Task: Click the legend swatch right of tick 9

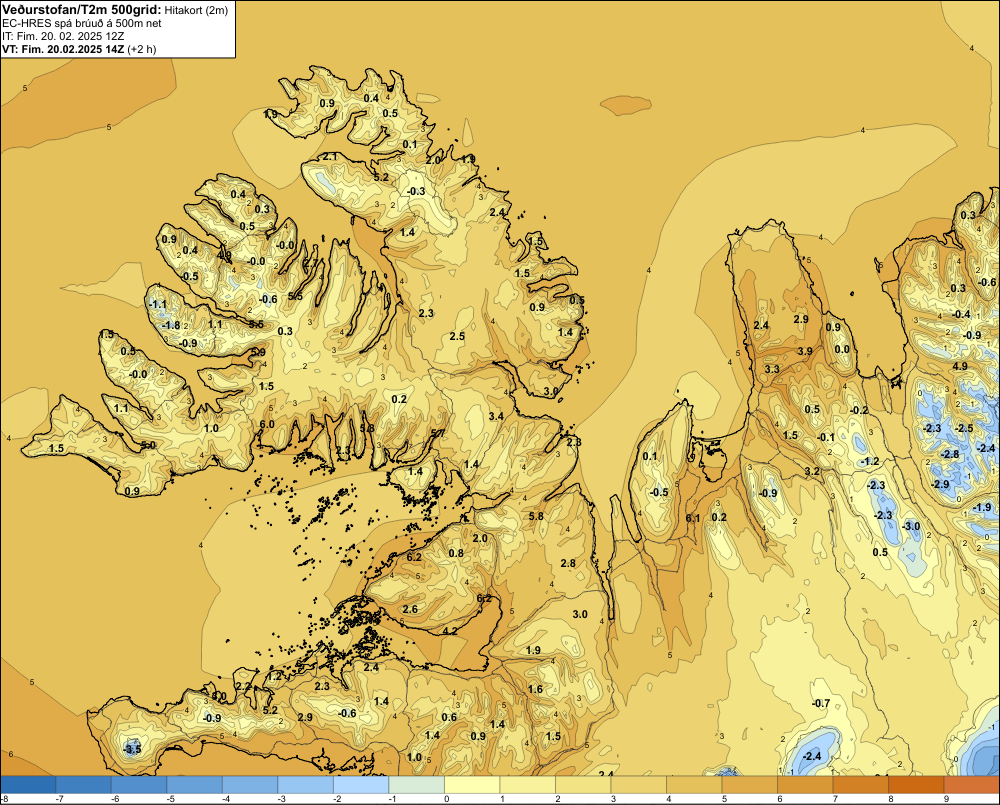Action: (971, 785)
